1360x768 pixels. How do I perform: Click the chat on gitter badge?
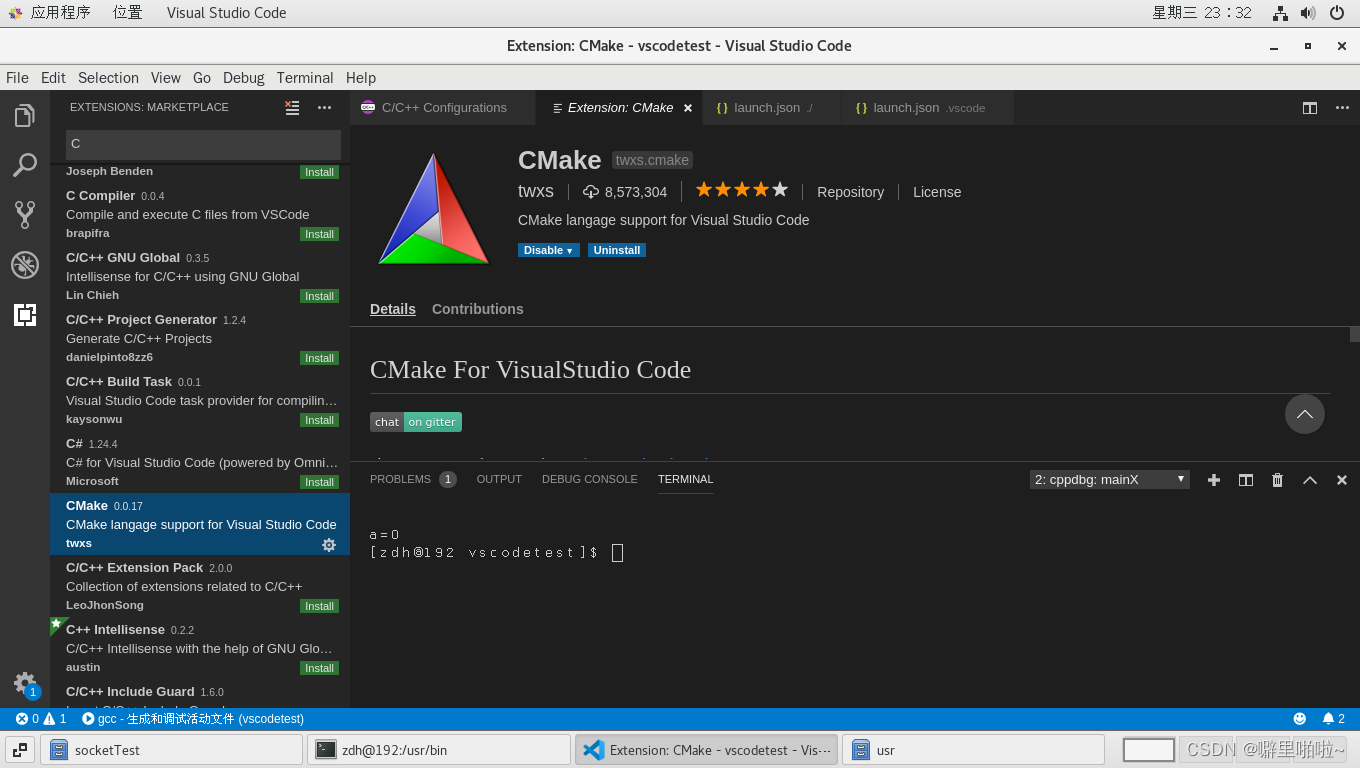(416, 422)
